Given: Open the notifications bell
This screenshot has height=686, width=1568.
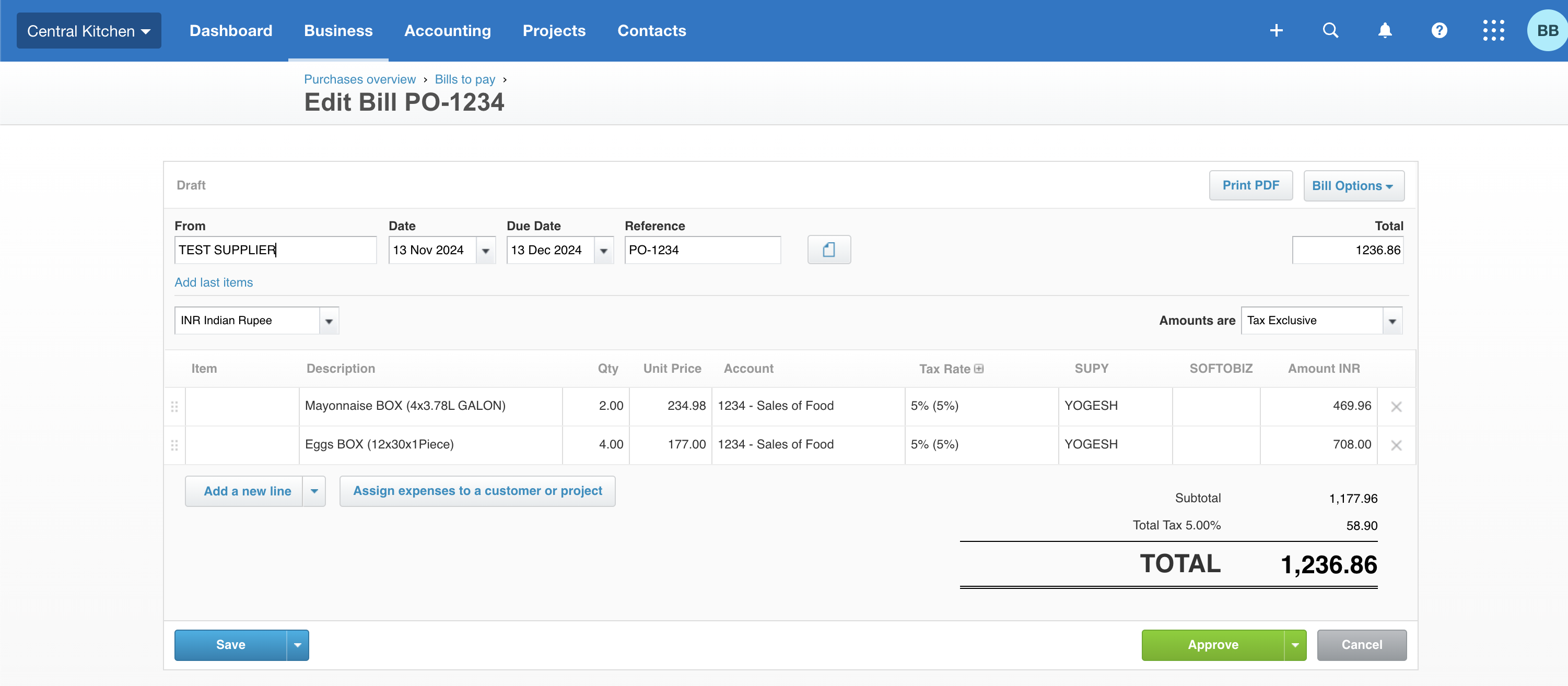Looking at the screenshot, I should 1384,30.
